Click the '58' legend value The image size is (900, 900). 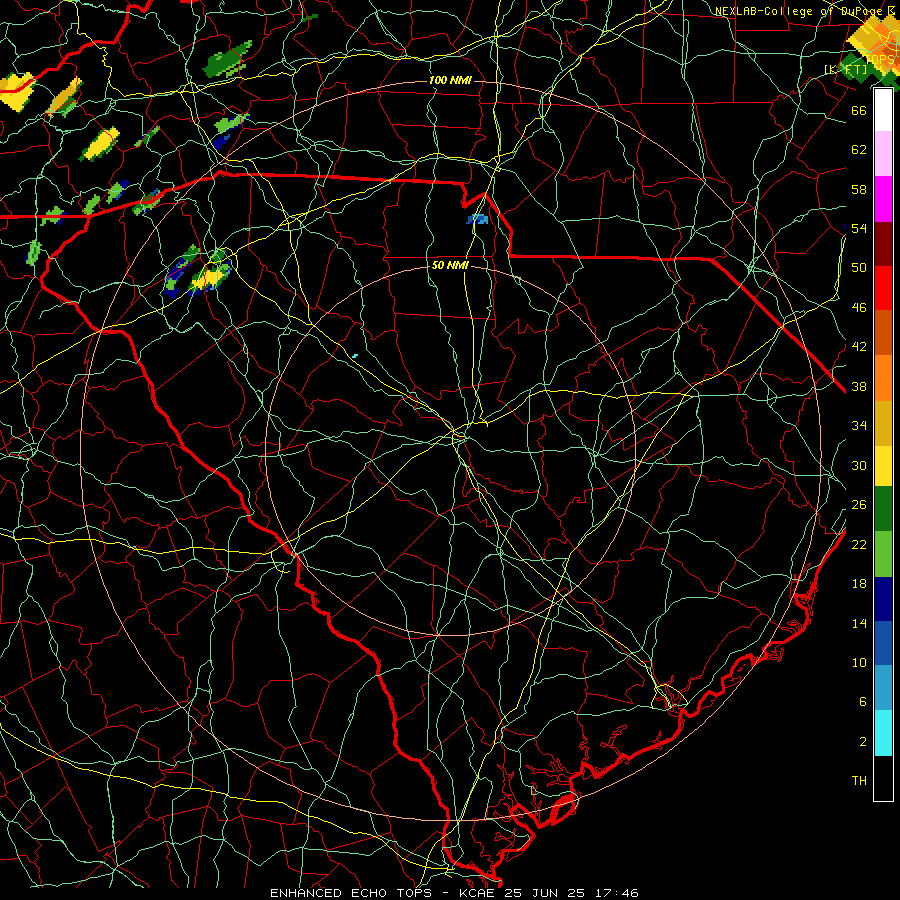[859, 189]
